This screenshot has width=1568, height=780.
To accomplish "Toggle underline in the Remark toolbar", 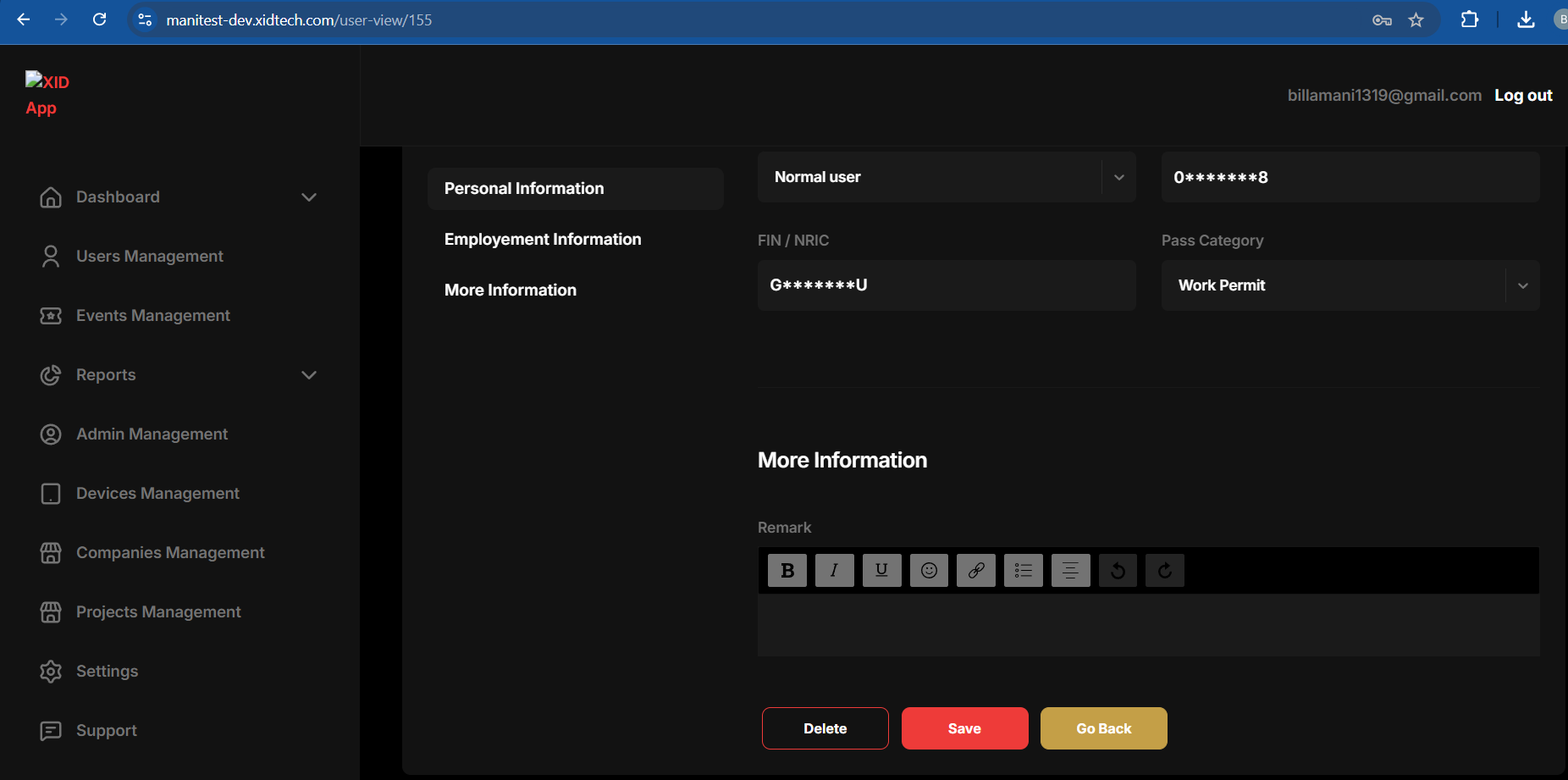I will pos(881,570).
